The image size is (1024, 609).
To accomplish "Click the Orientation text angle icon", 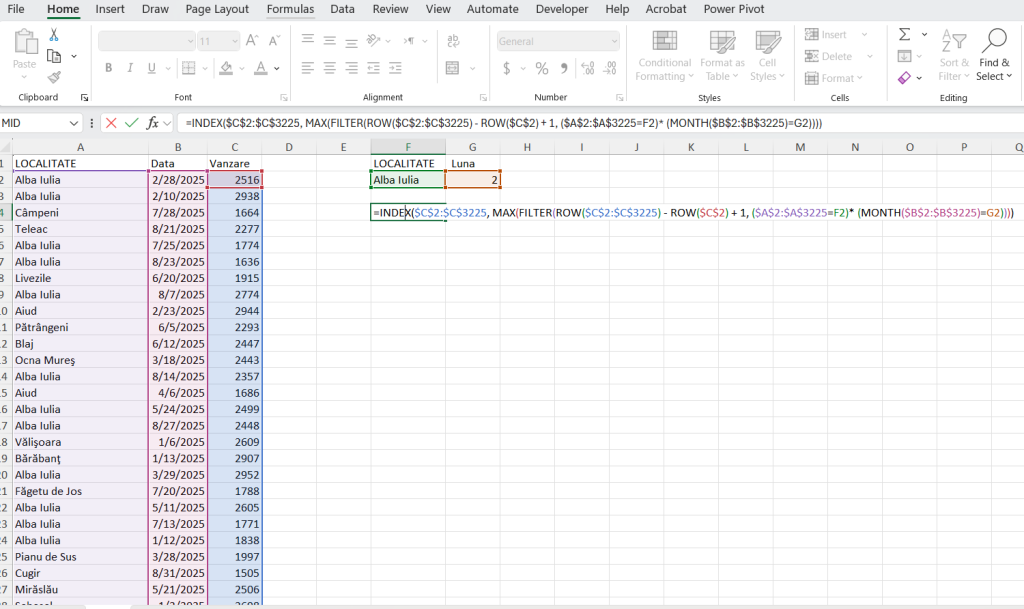I will (x=374, y=40).
